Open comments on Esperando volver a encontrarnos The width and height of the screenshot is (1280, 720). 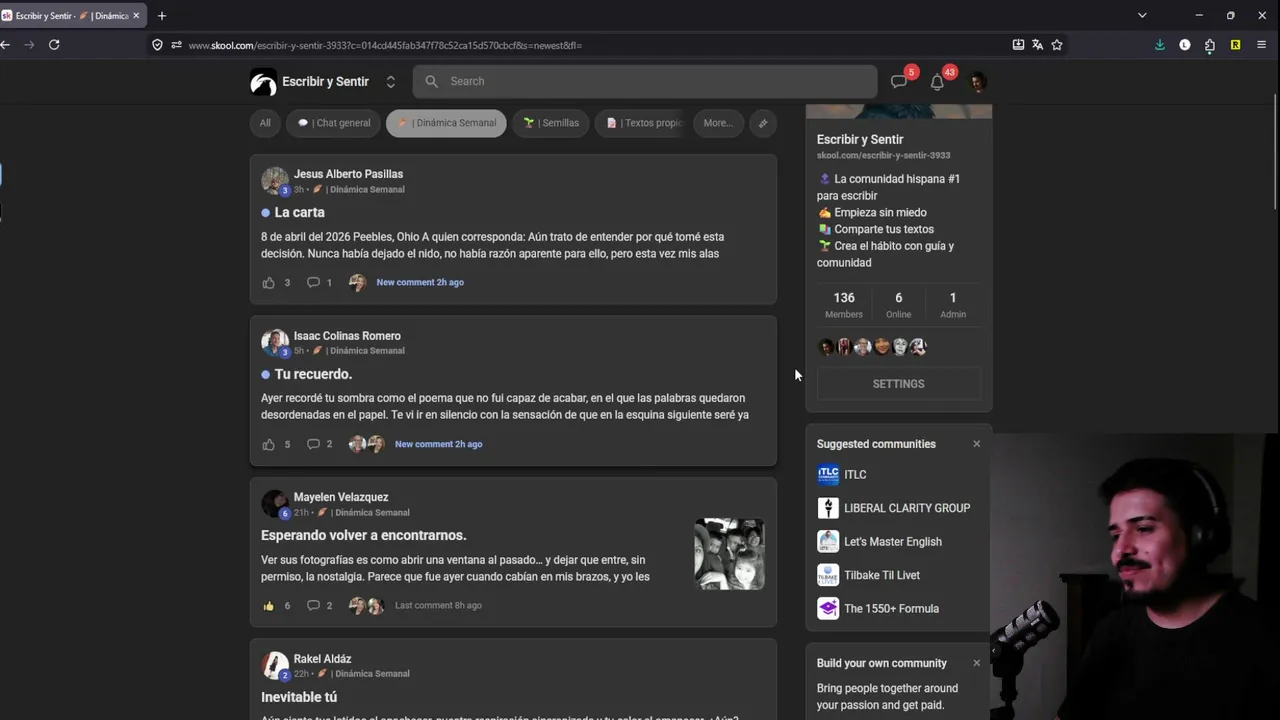[313, 606]
